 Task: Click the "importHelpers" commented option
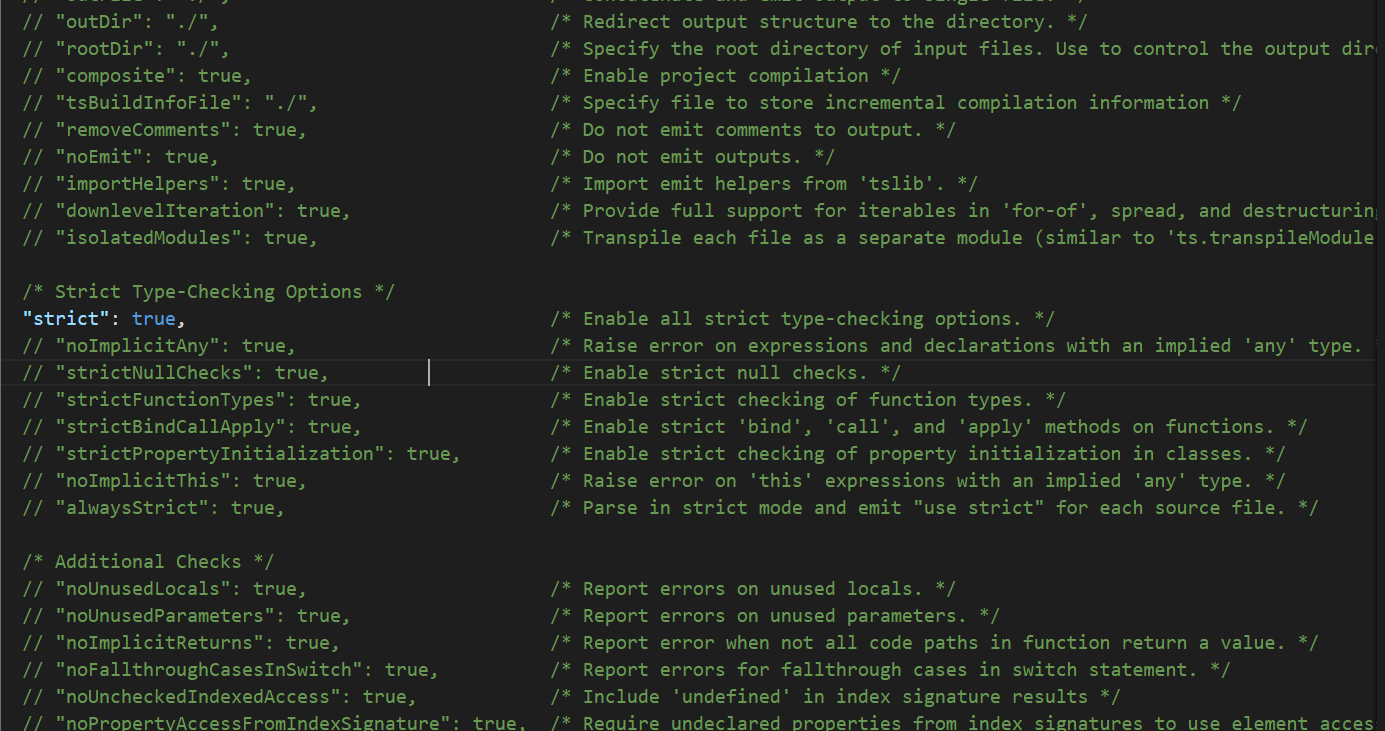160,184
